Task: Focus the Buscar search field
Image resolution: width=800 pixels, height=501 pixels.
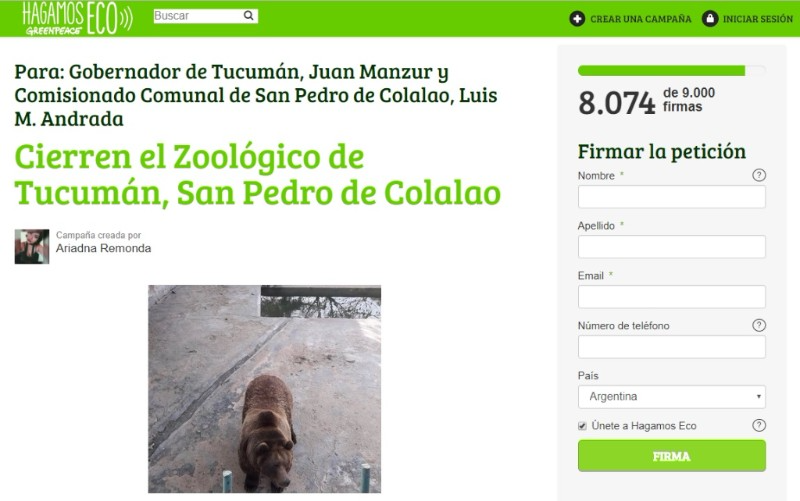Action: click(198, 16)
